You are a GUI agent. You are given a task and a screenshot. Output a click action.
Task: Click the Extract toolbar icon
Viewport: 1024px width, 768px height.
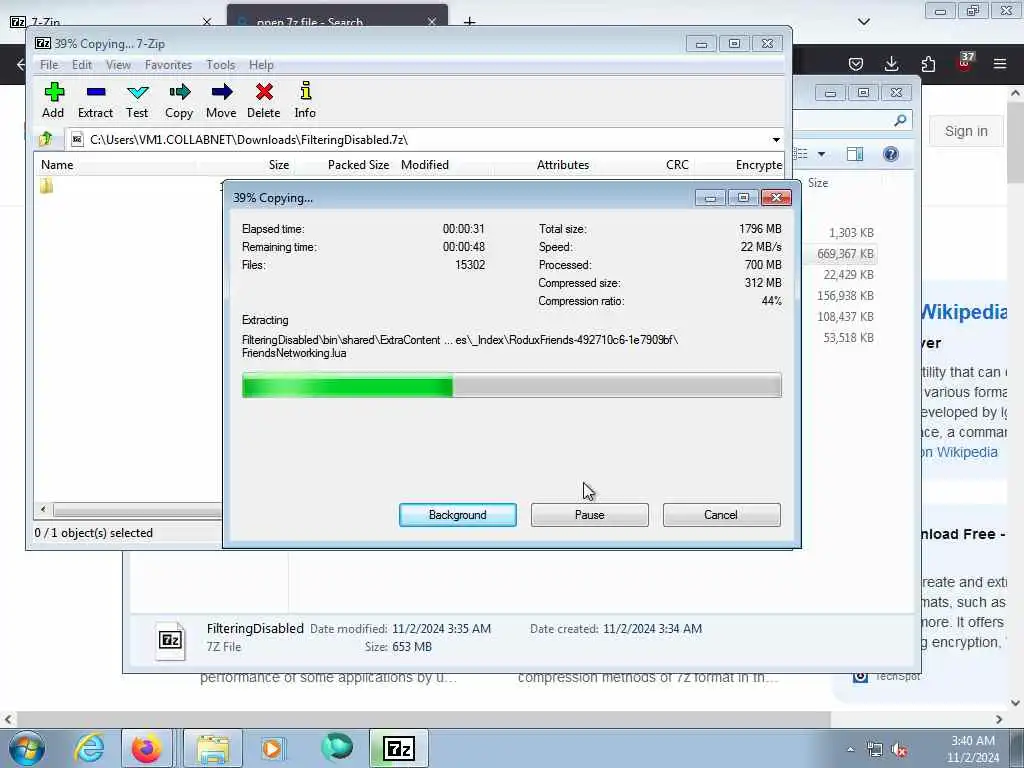click(x=95, y=100)
